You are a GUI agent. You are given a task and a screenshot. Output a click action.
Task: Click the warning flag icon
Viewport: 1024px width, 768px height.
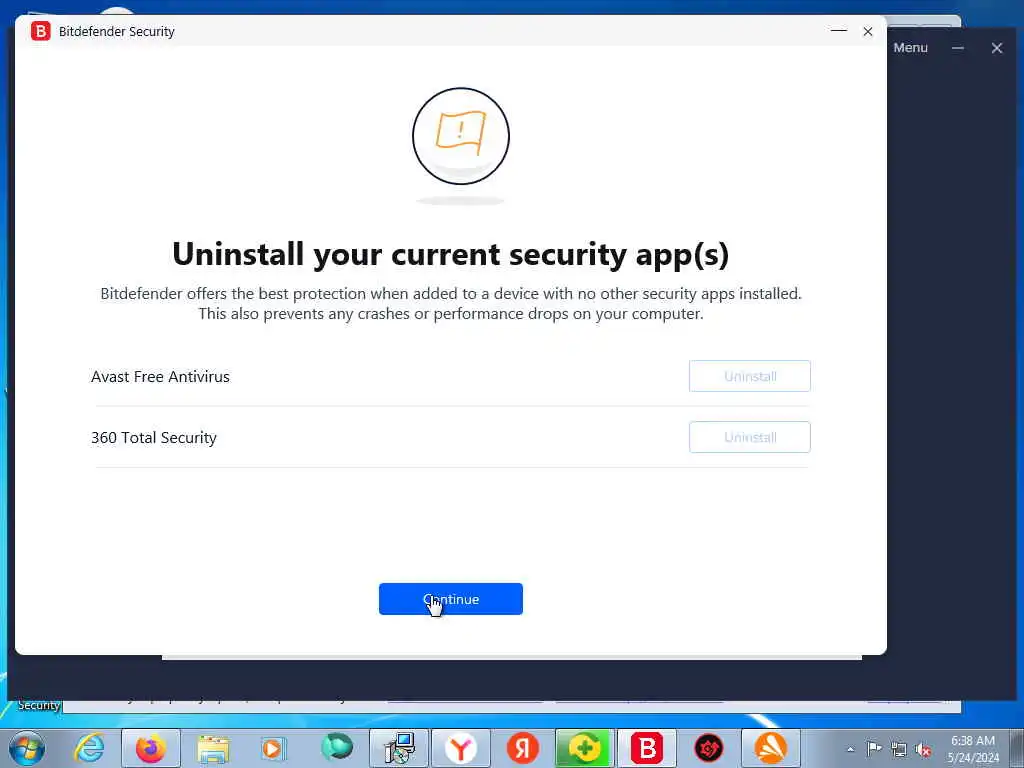point(460,136)
